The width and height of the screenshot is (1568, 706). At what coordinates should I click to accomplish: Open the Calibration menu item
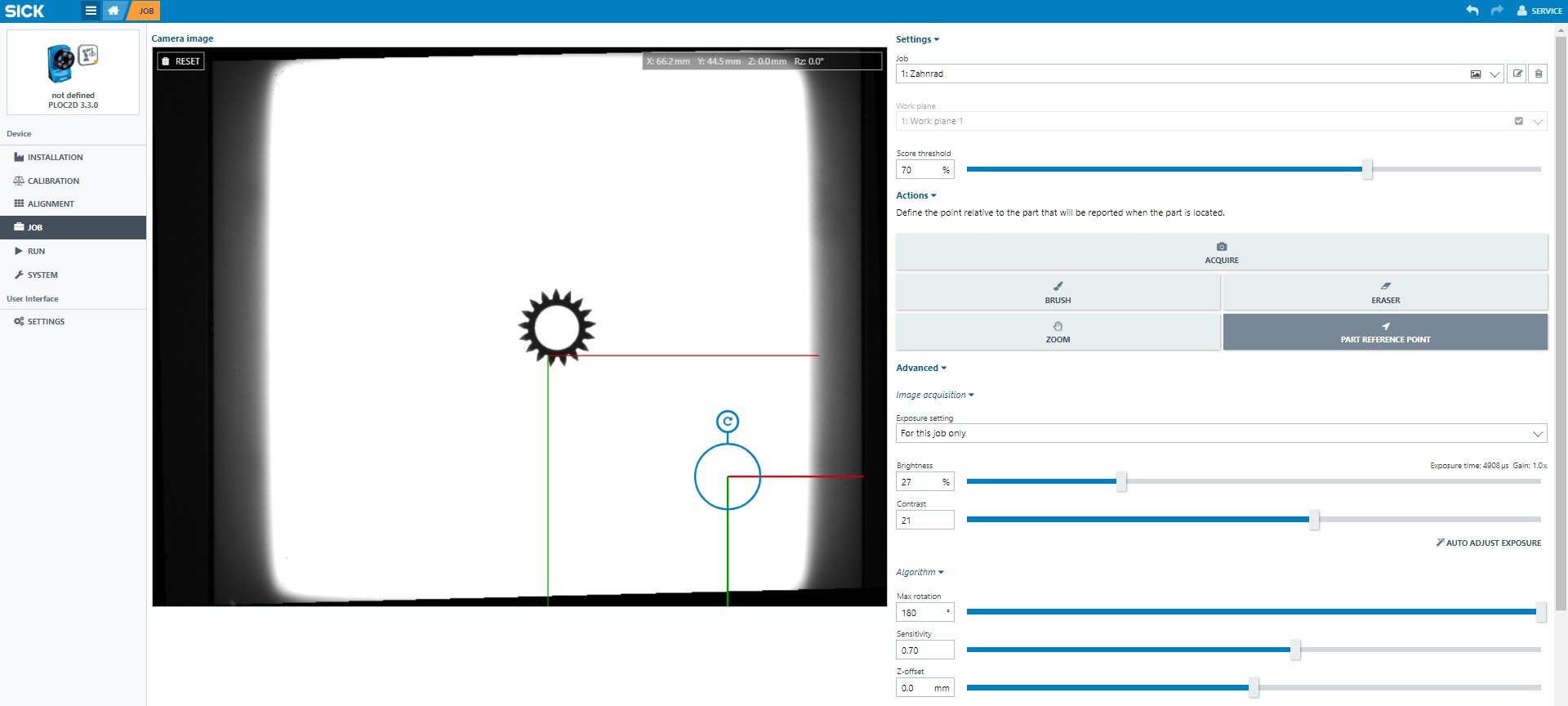(53, 181)
